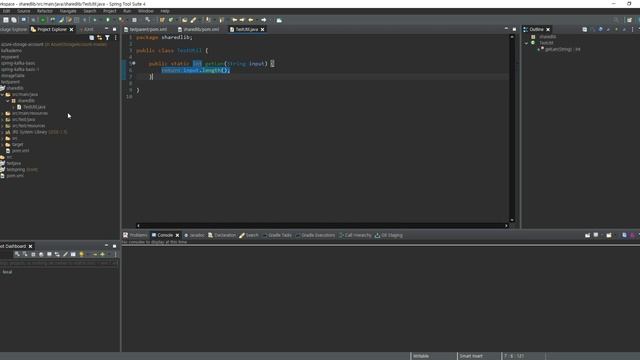Expand the src/test/resources folder
Viewport: 640px width, 360px height.
point(3,126)
